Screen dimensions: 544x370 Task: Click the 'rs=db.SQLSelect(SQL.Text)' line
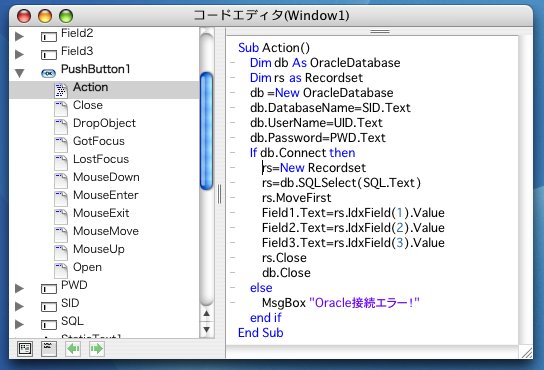(341, 183)
